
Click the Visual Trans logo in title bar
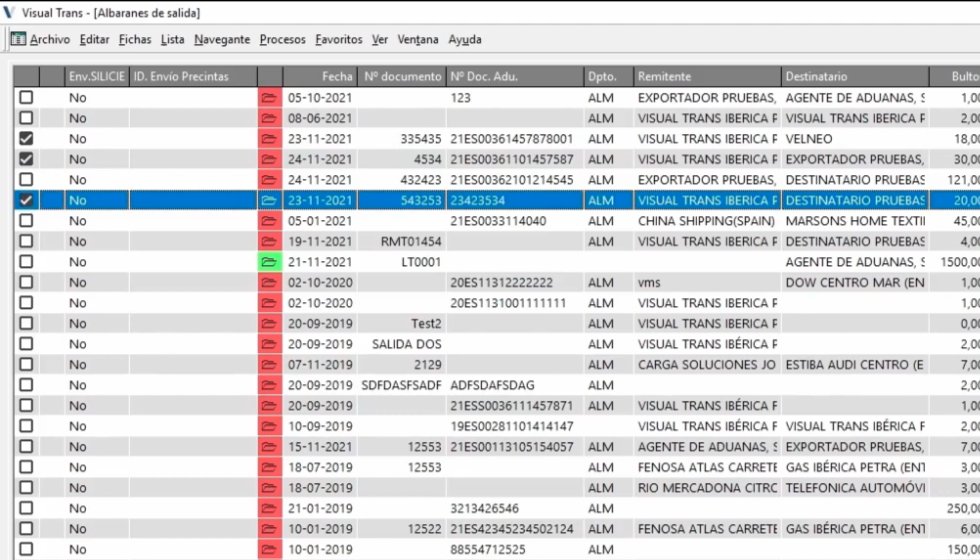point(9,12)
